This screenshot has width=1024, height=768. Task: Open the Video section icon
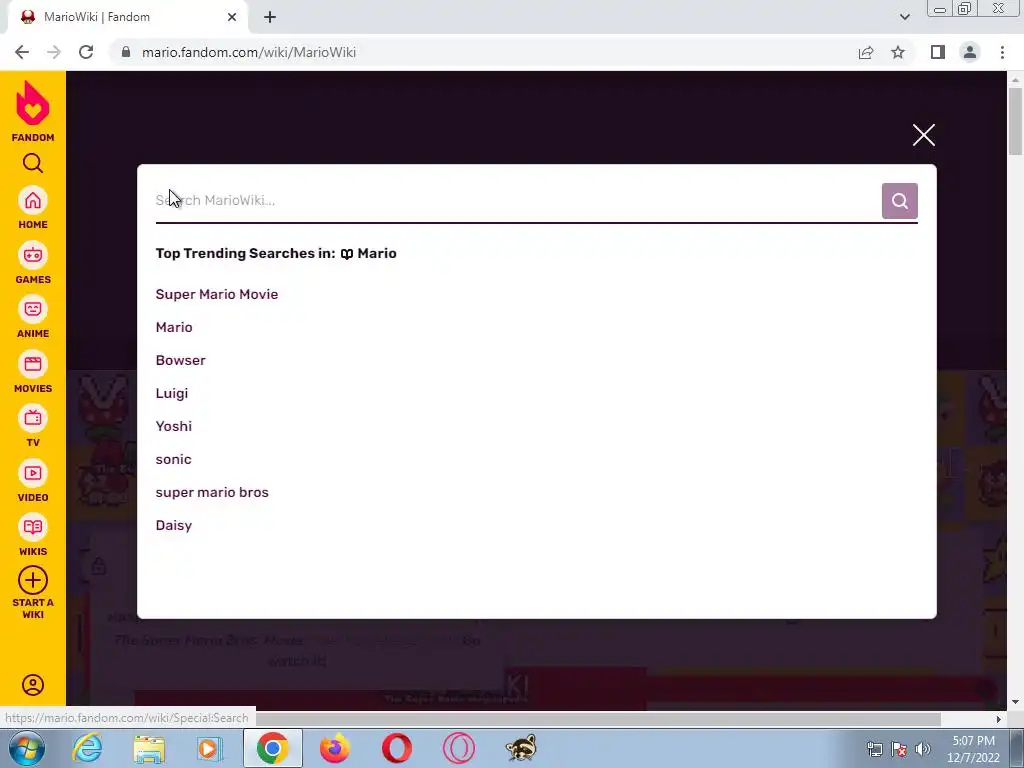[33, 481]
